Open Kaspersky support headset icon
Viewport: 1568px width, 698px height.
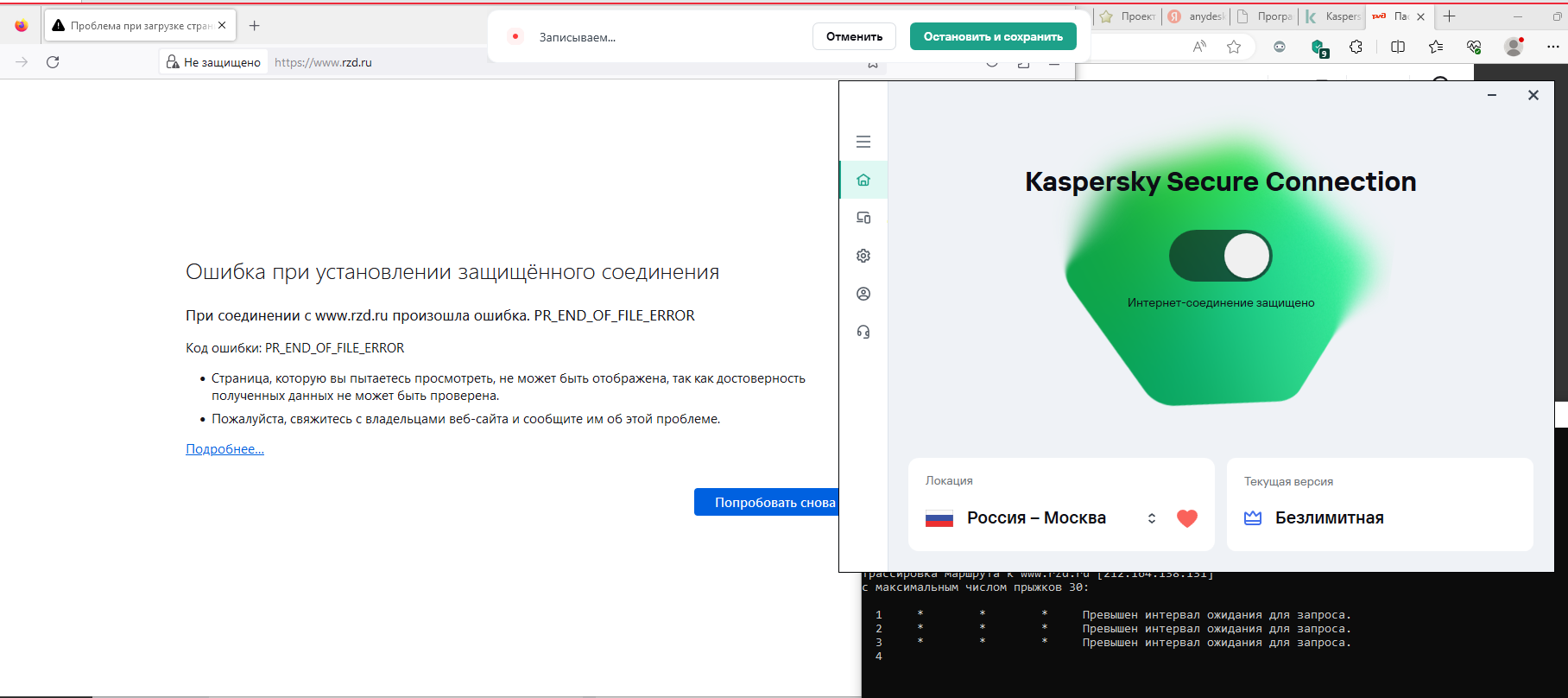(x=863, y=332)
